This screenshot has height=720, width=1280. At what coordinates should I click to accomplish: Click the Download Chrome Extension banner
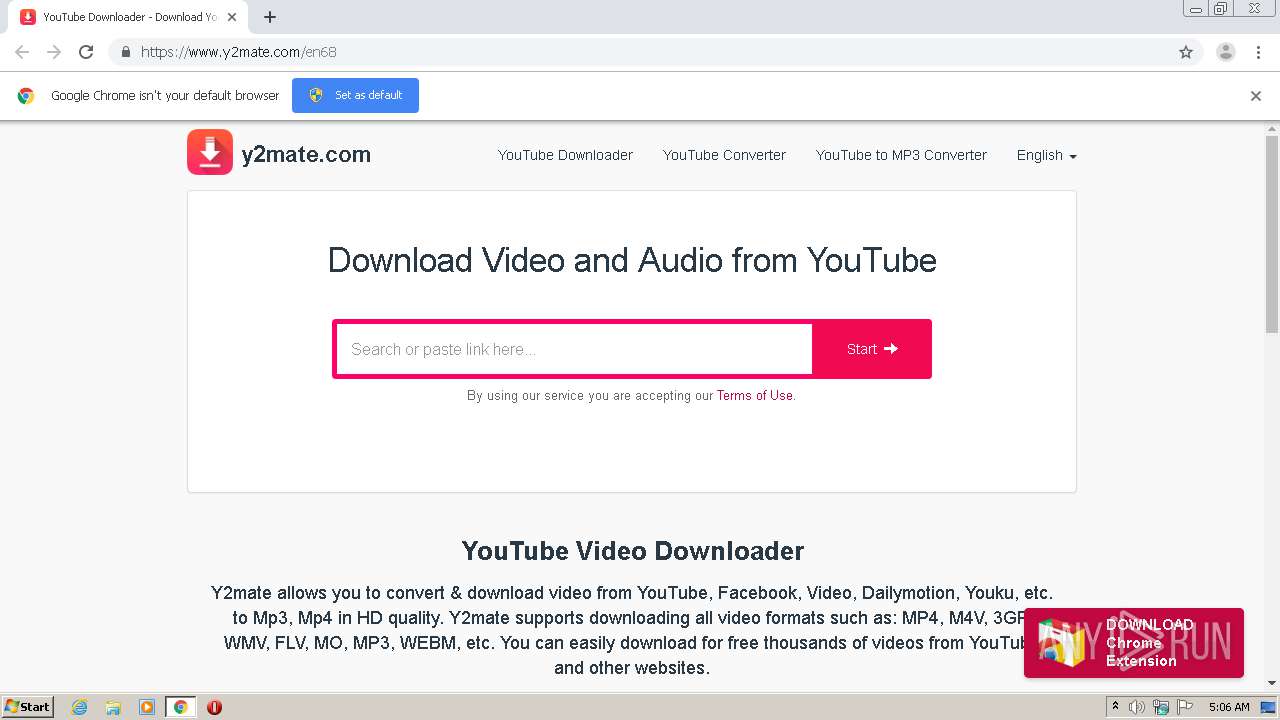[1134, 643]
